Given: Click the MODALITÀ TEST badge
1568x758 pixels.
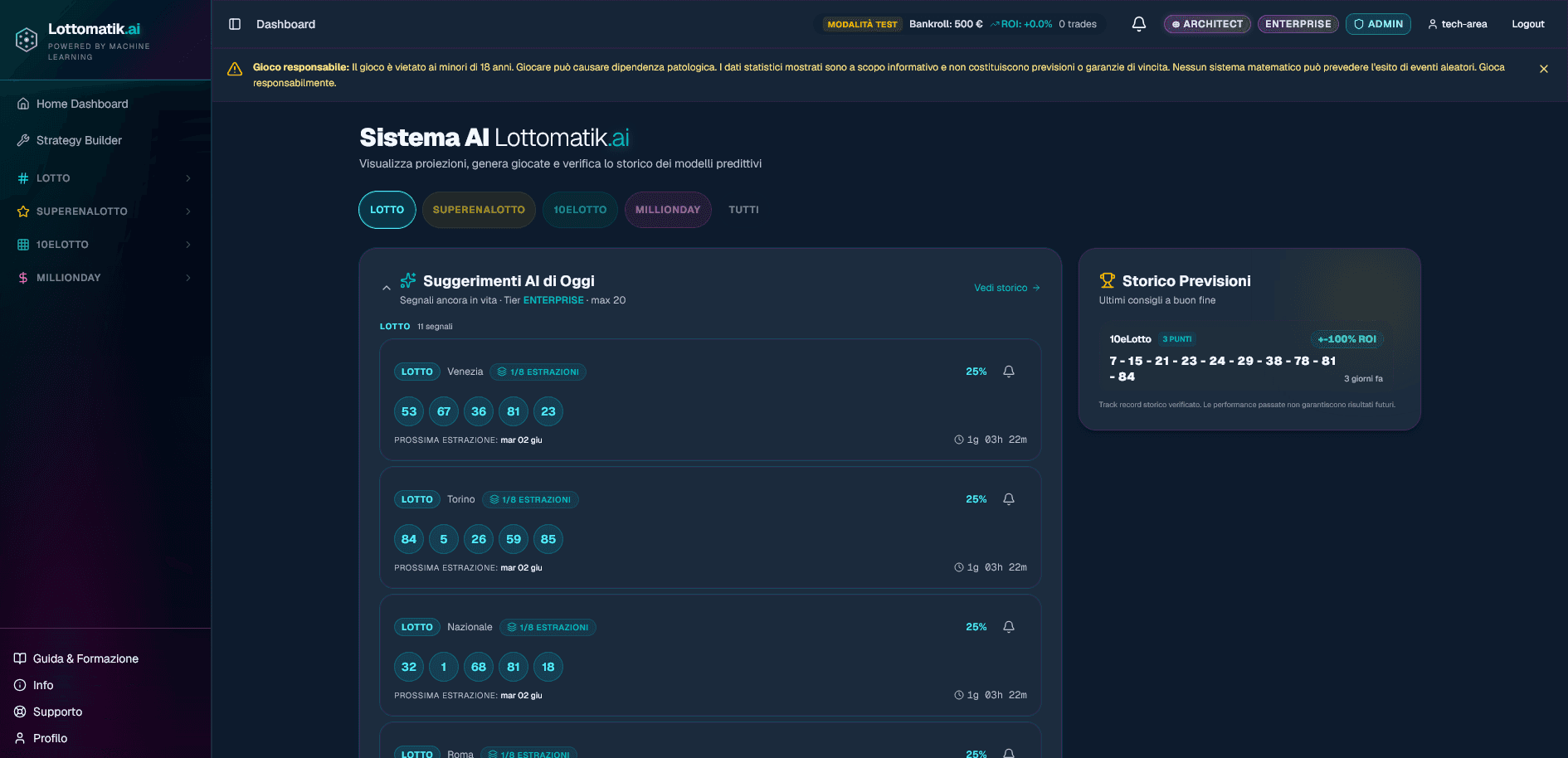Looking at the screenshot, I should pyautogui.click(x=862, y=24).
